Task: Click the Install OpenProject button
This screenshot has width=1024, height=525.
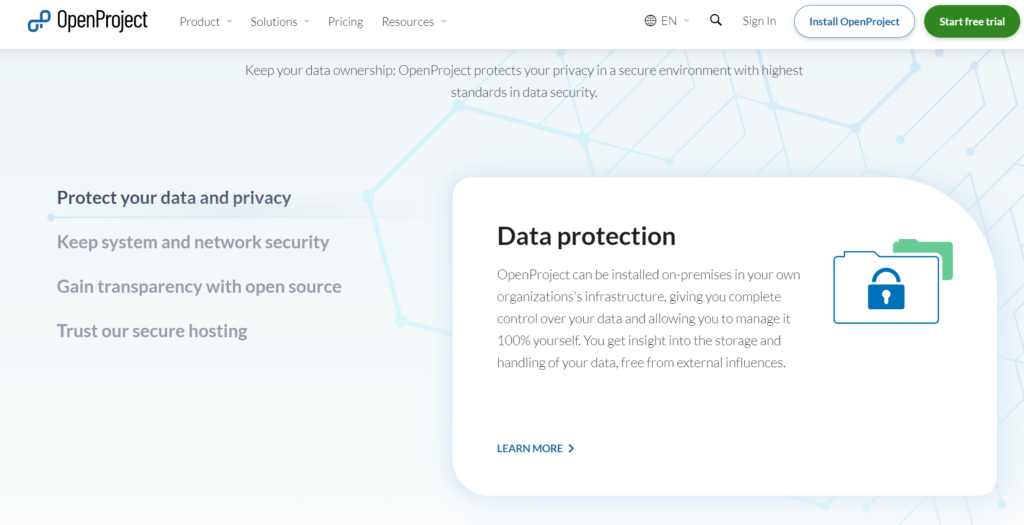Action: 854,21
